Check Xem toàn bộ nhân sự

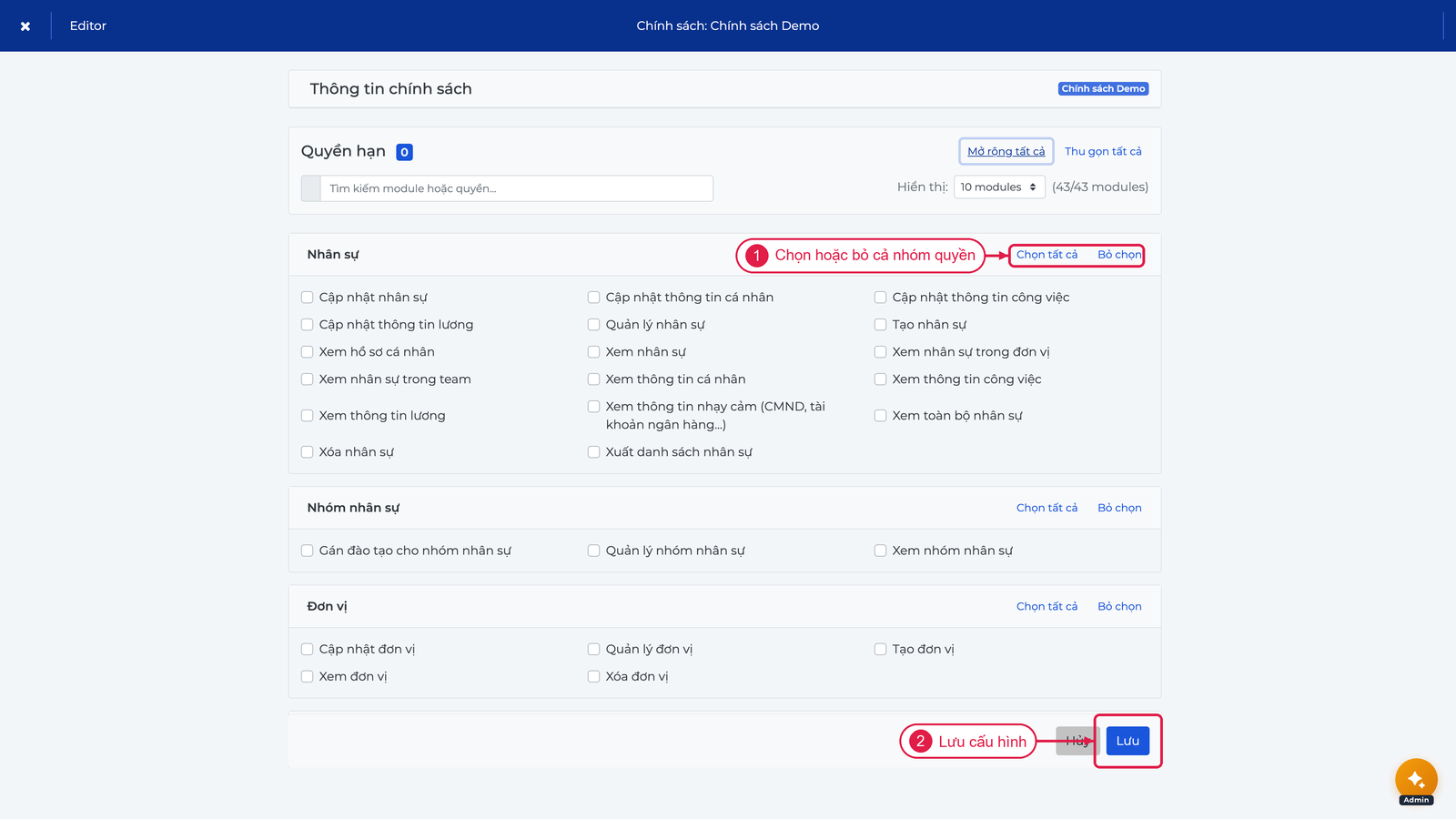pos(881,416)
